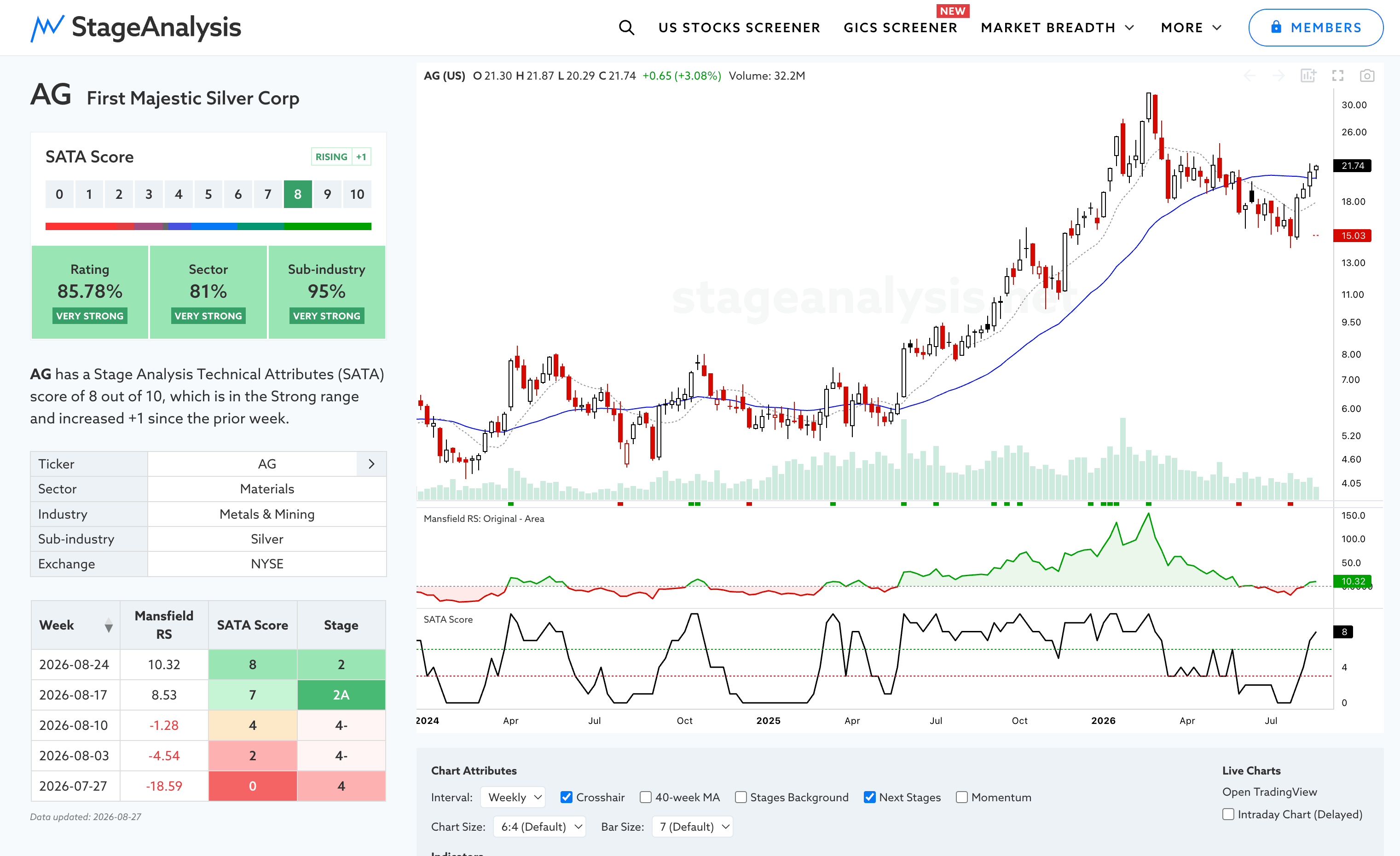The image size is (1400, 856).
Task: Click the Sector 81% tile
Action: [x=208, y=292]
